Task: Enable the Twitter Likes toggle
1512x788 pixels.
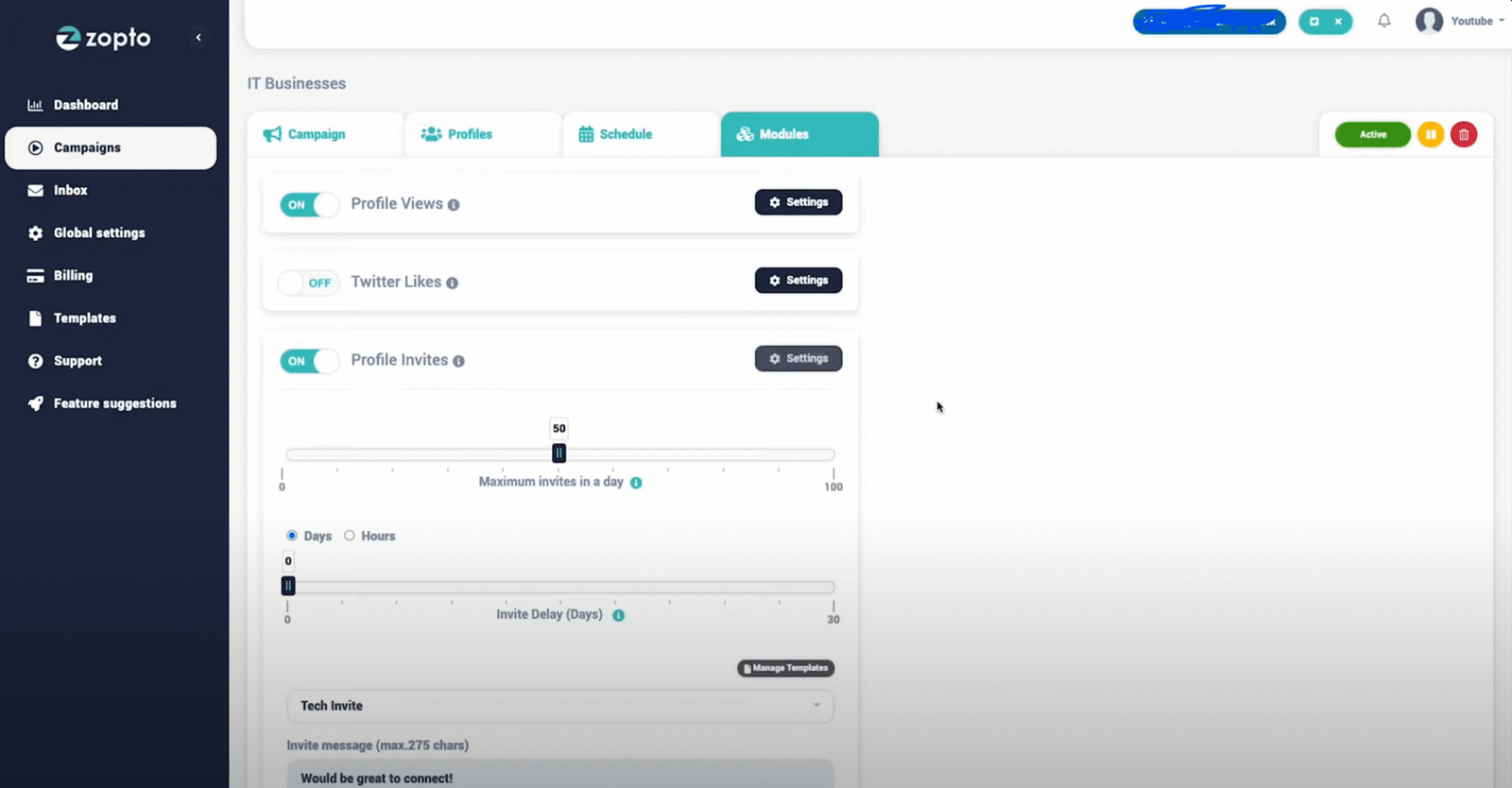Action: click(309, 283)
